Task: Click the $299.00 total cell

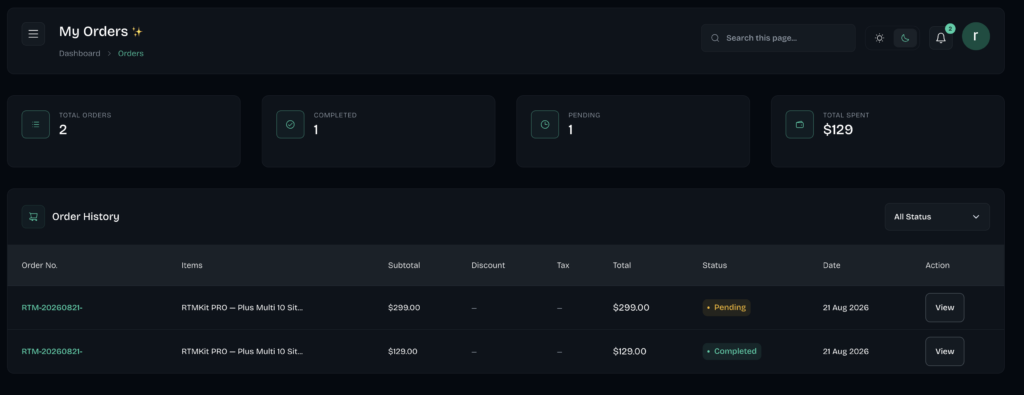Action: click(631, 308)
